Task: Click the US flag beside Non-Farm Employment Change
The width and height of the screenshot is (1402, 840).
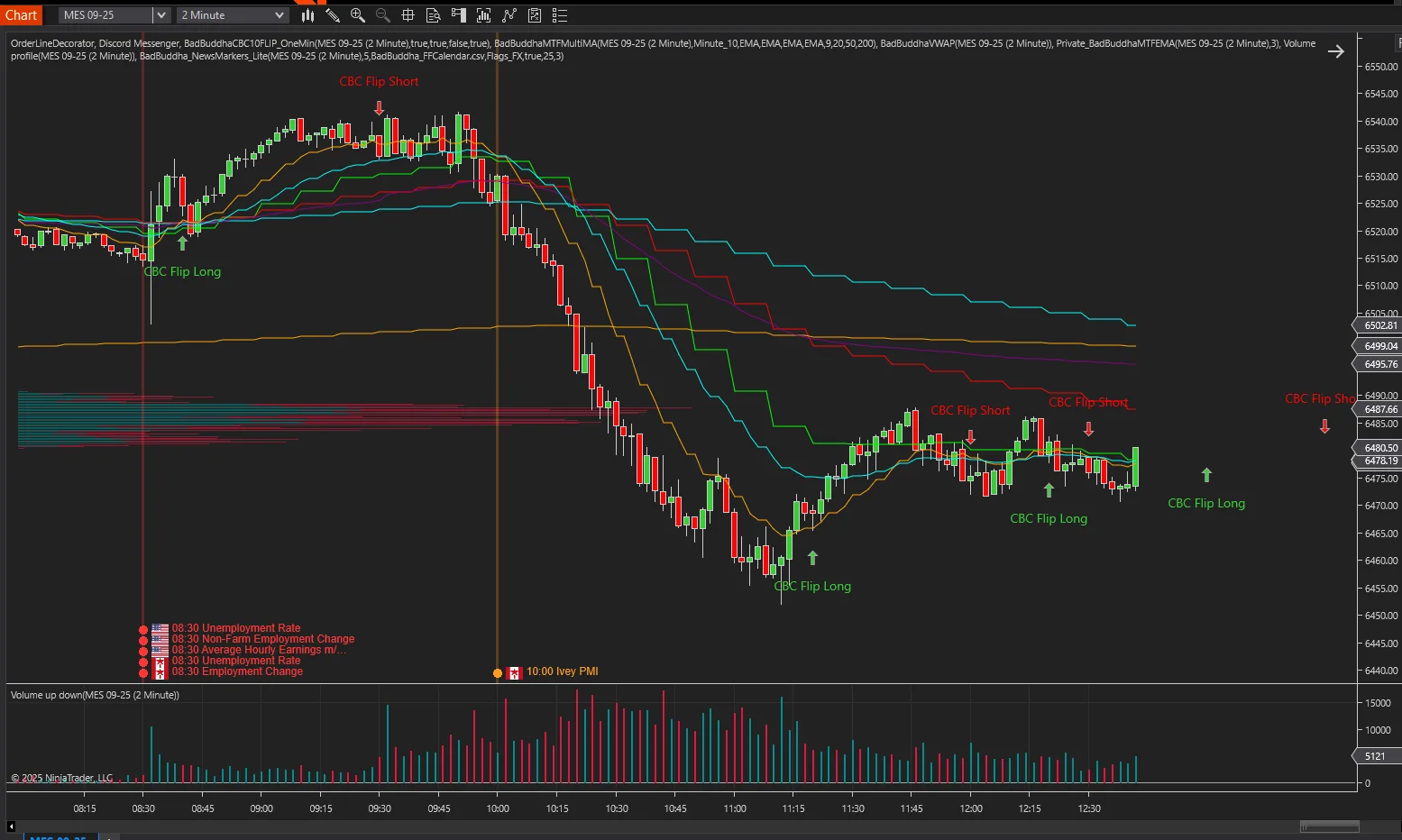Action: [x=160, y=639]
